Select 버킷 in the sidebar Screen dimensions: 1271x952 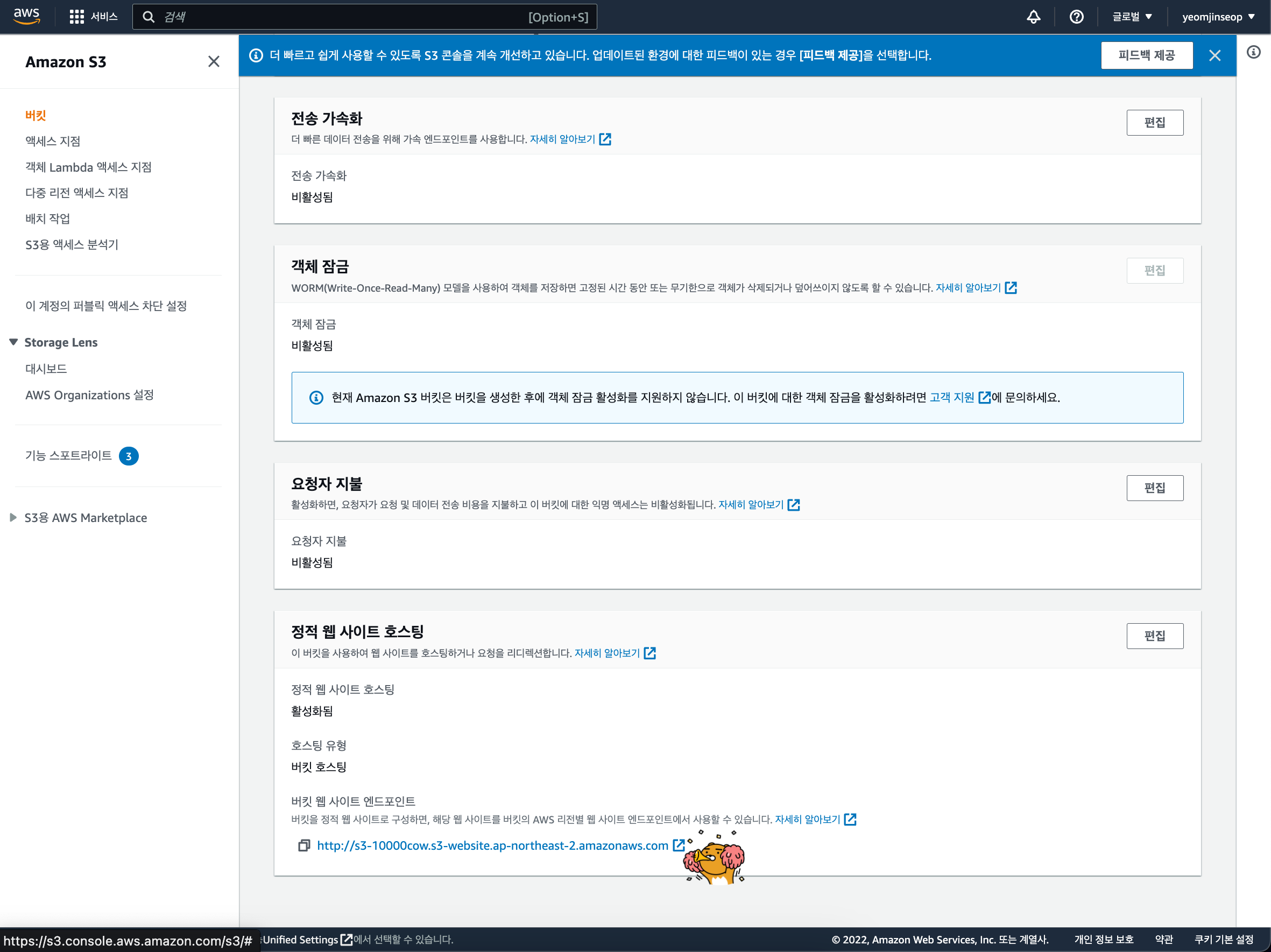(x=36, y=116)
